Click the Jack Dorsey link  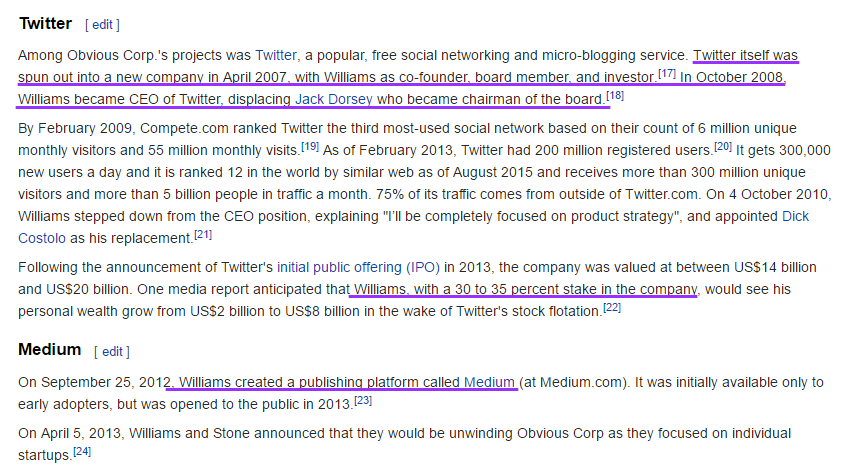tap(333, 99)
